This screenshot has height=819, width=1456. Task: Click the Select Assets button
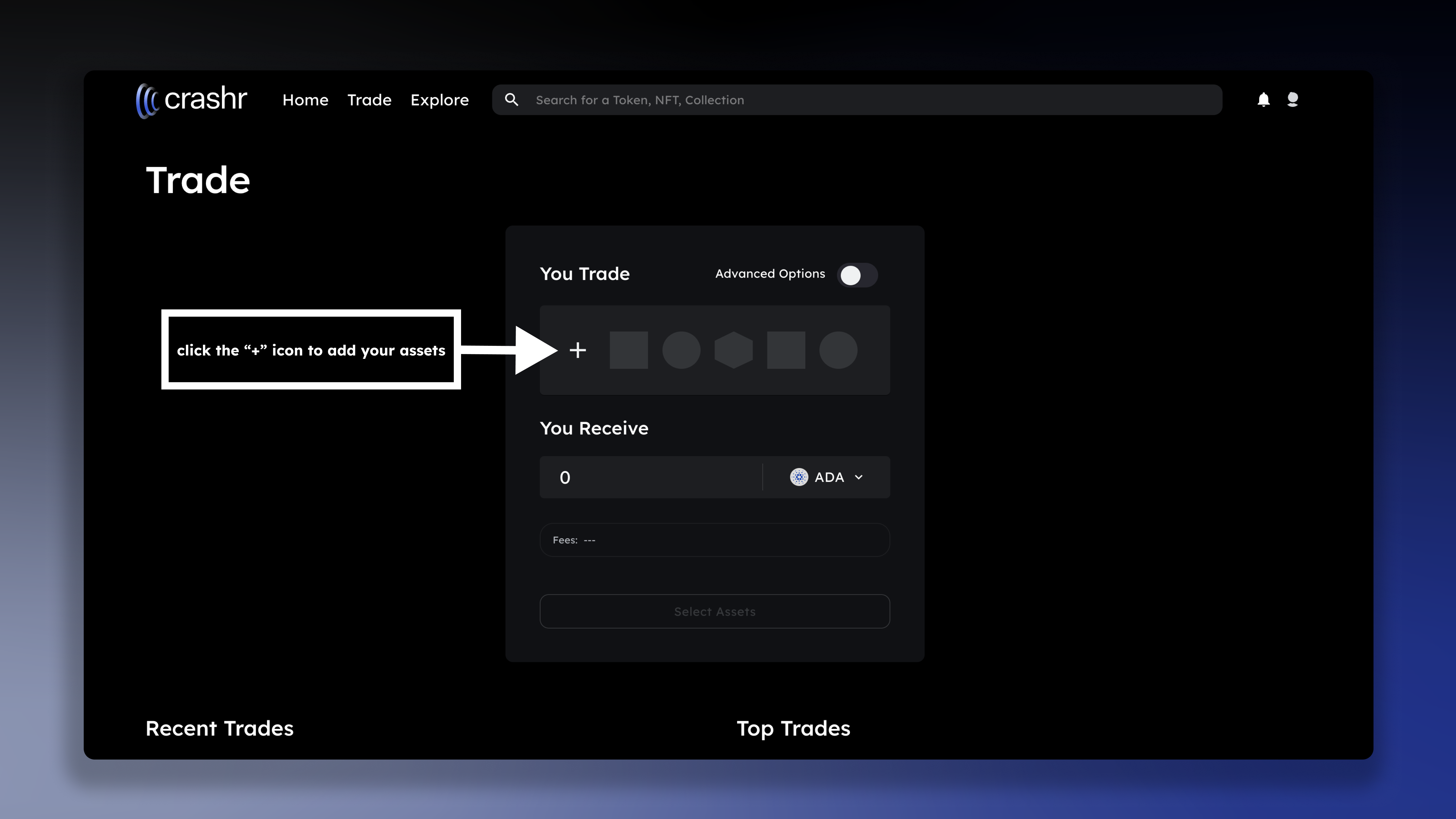click(714, 611)
